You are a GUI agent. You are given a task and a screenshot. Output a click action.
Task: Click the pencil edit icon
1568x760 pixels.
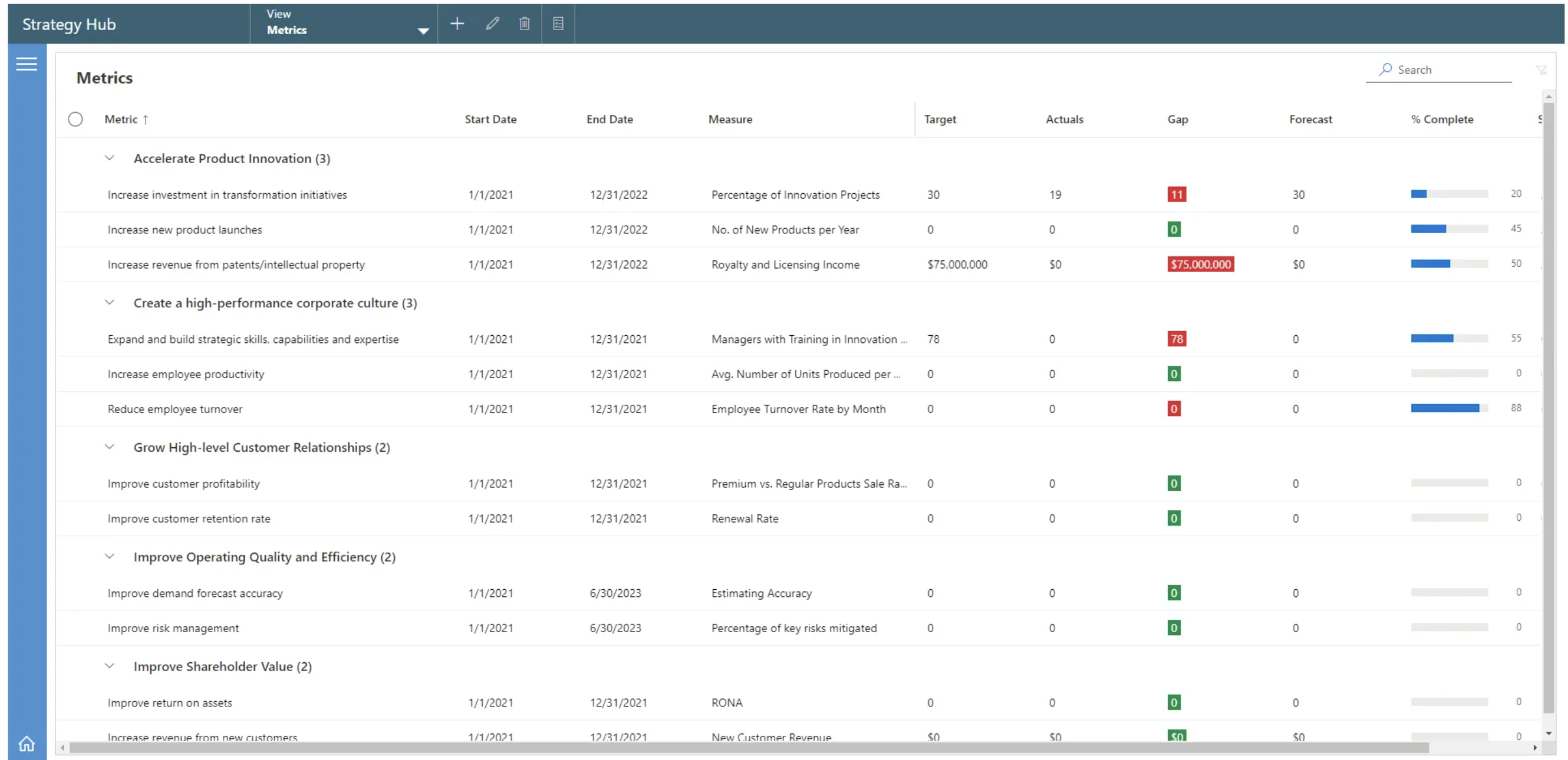coord(492,24)
